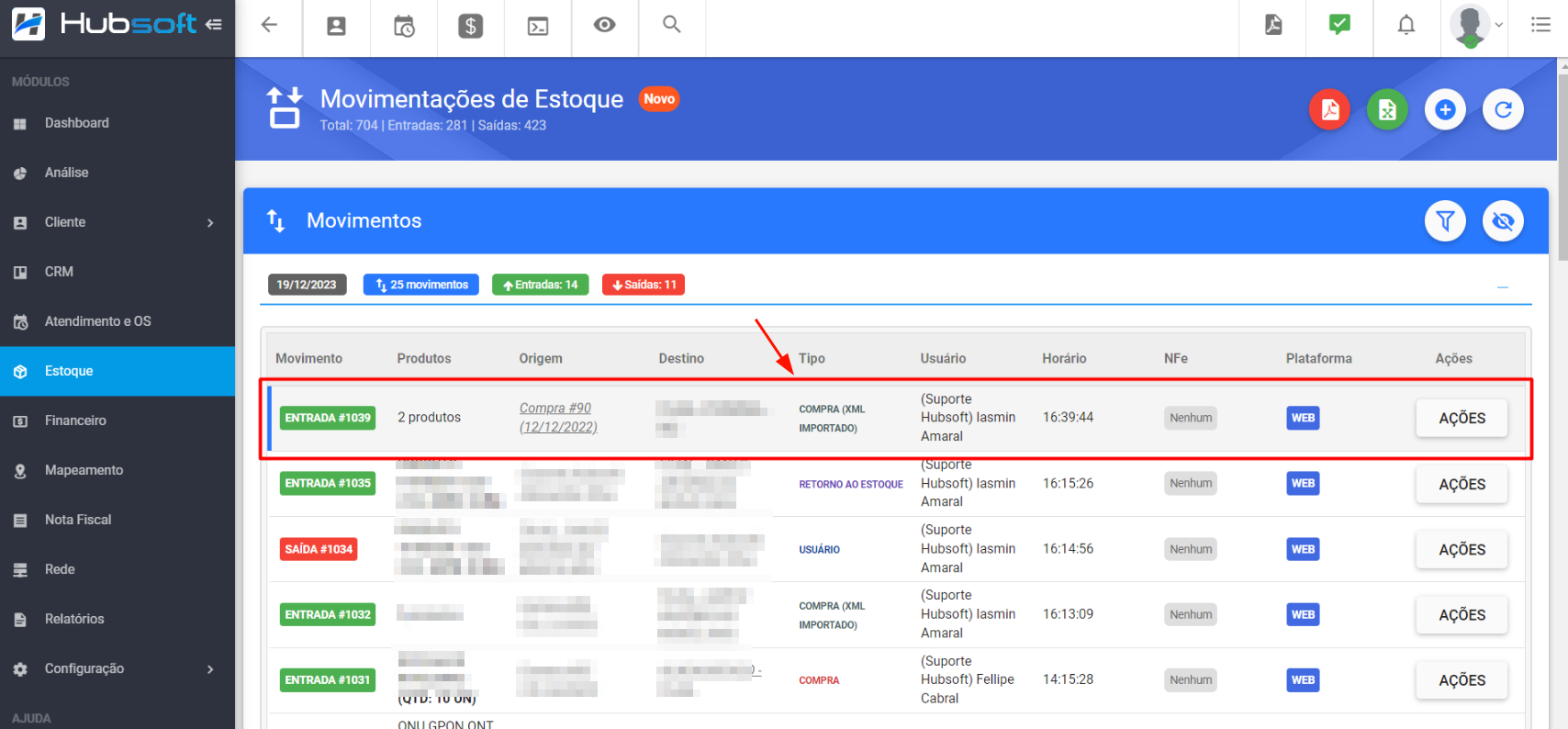Open the calendar clock icon in toolbar
The image size is (1568, 729).
pyautogui.click(x=404, y=26)
